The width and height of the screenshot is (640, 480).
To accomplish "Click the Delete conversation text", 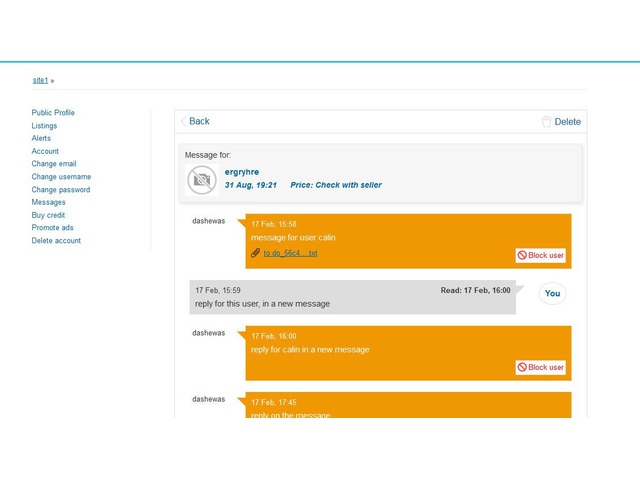I will 567,122.
